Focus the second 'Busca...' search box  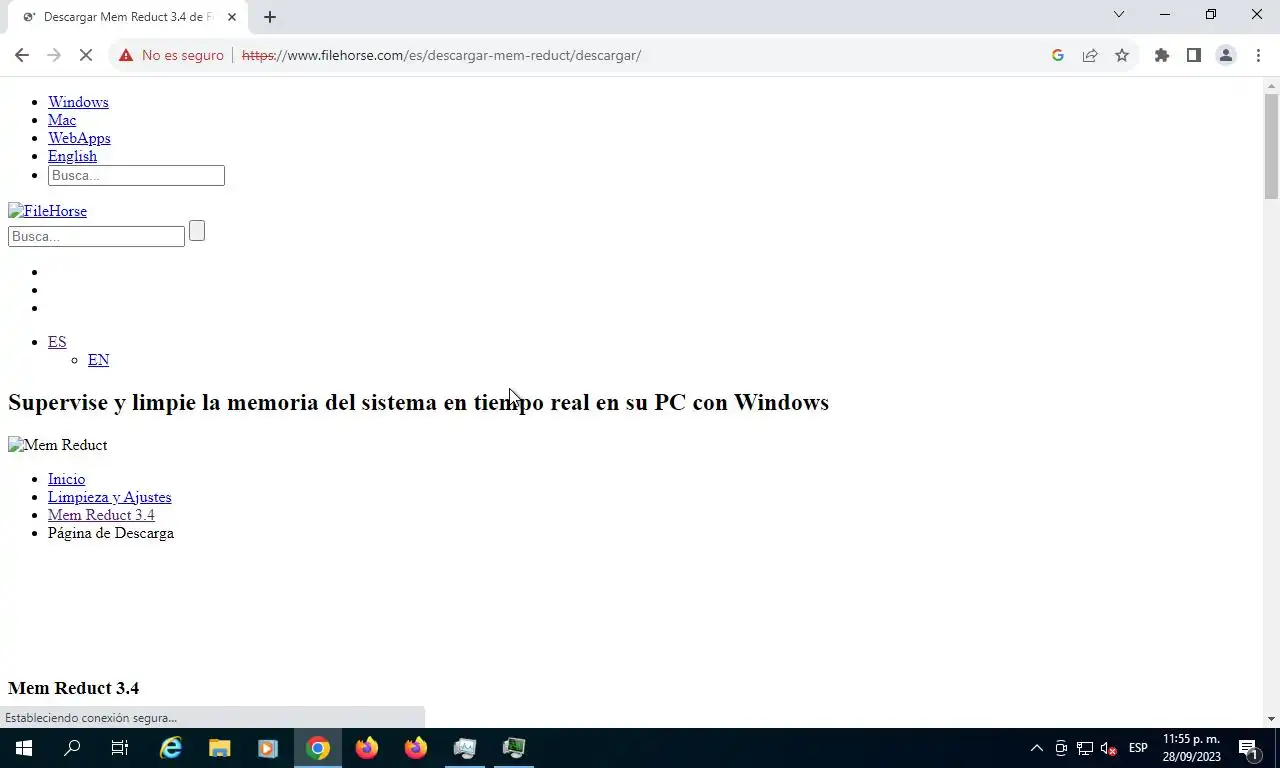pyautogui.click(x=96, y=237)
